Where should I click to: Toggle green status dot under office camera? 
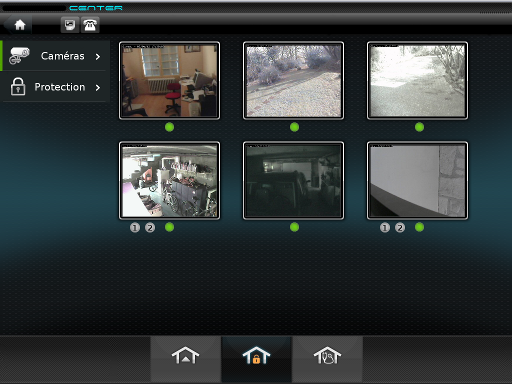click(169, 127)
